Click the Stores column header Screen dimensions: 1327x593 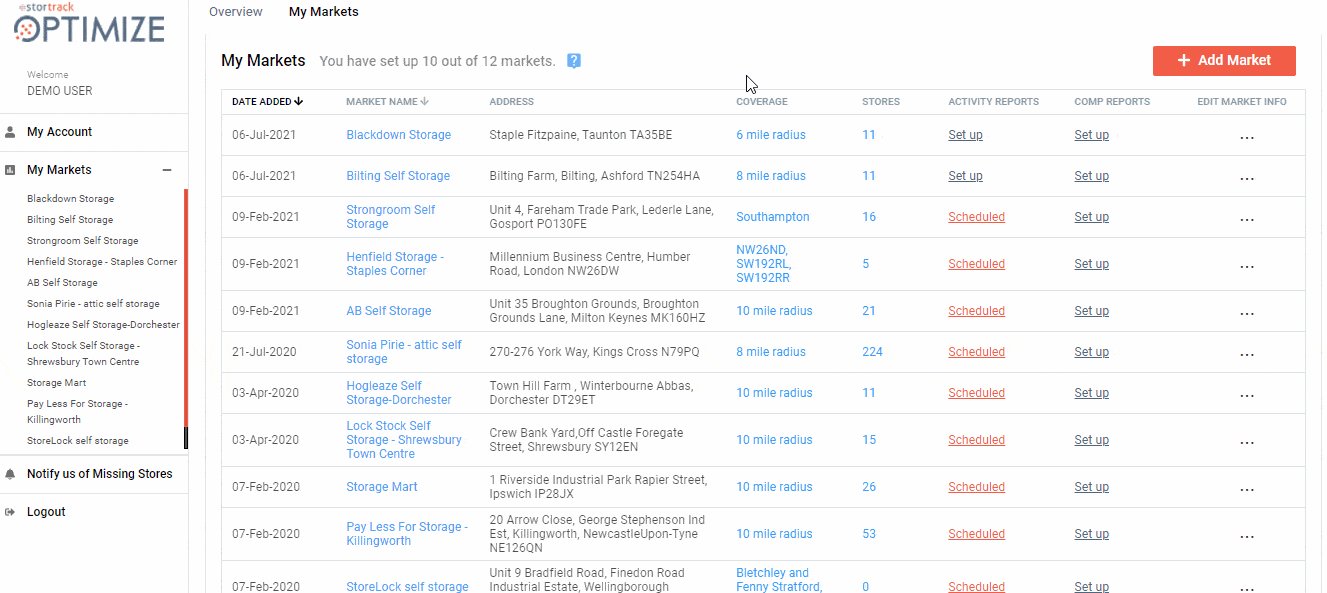click(x=881, y=102)
